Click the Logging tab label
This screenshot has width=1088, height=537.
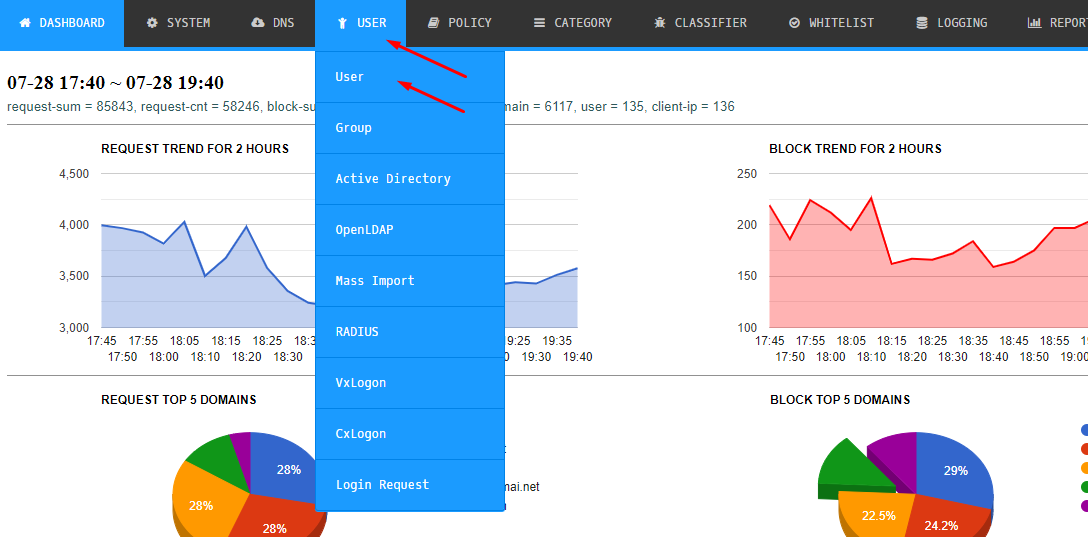(x=962, y=23)
